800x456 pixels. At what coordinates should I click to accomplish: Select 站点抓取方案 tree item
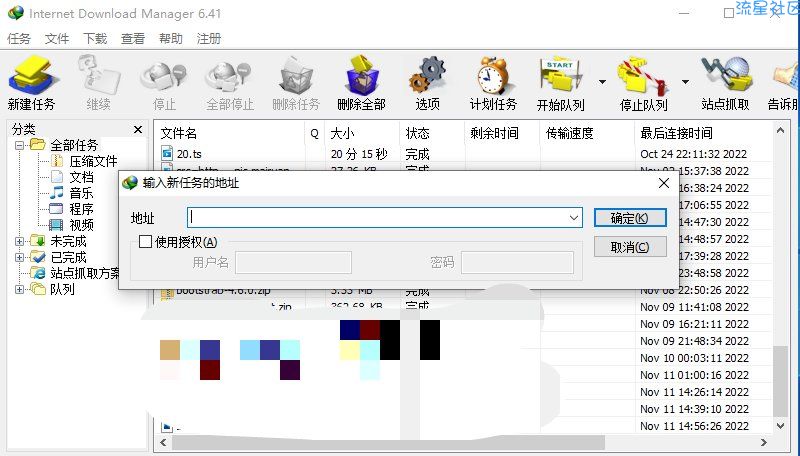85,273
